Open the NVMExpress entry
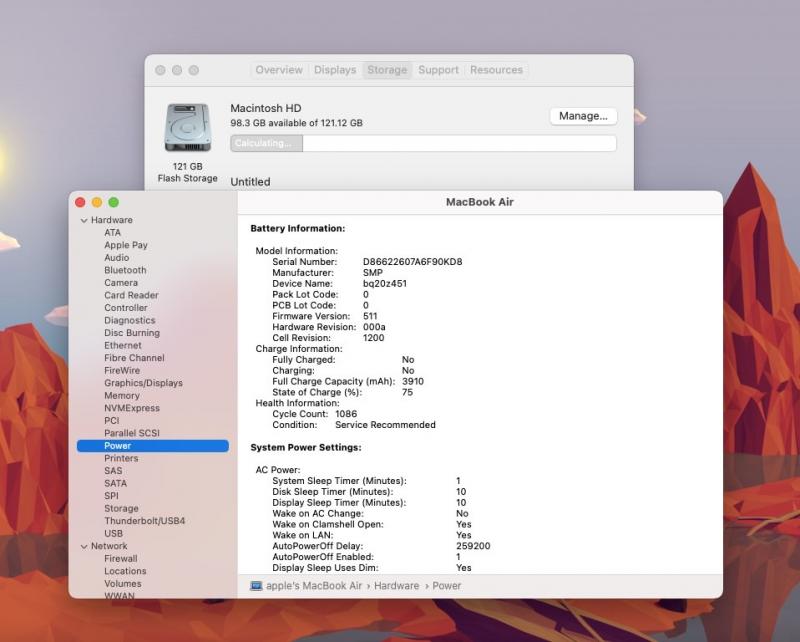 pos(132,408)
